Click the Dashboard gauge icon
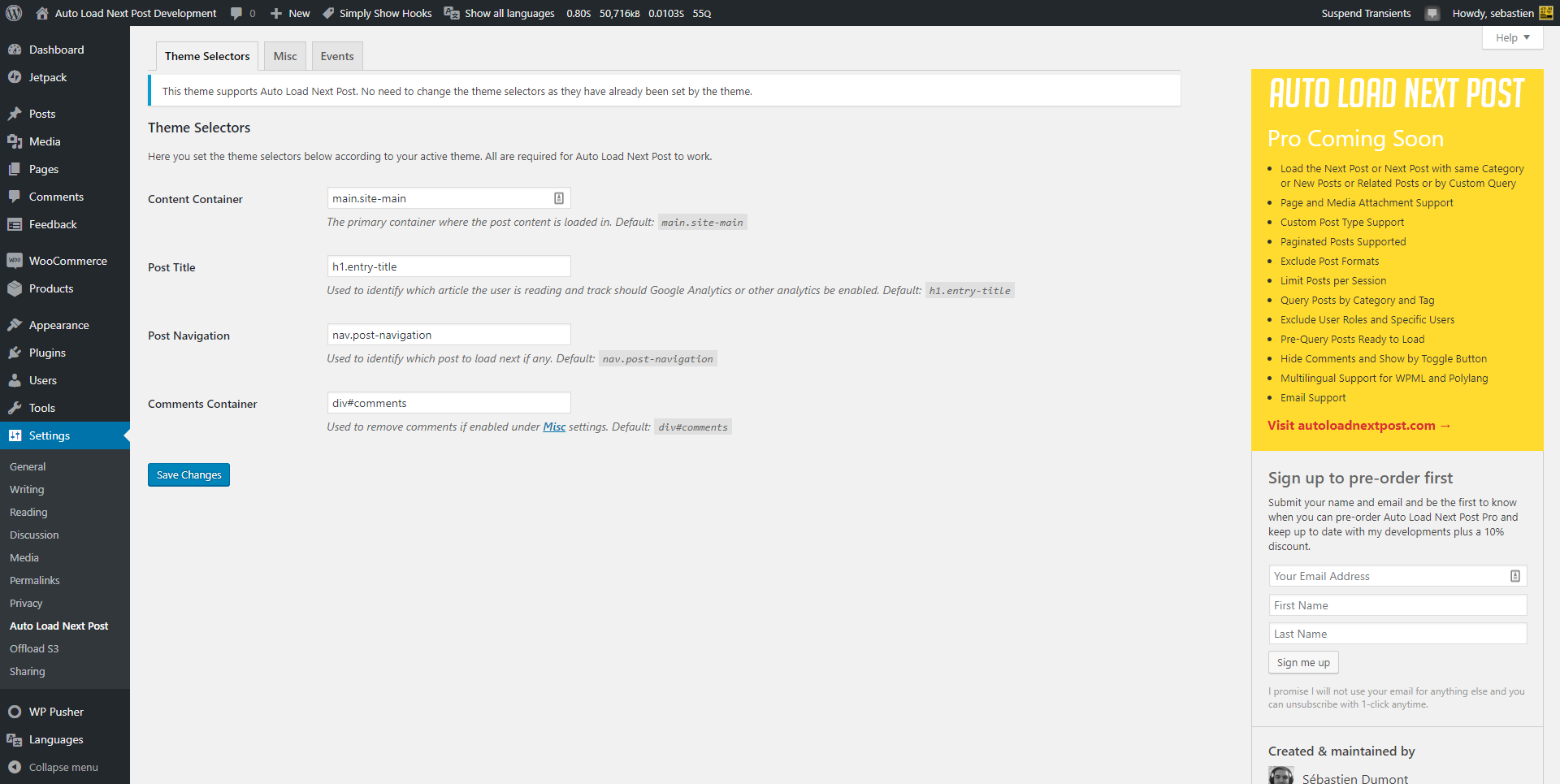 click(15, 50)
